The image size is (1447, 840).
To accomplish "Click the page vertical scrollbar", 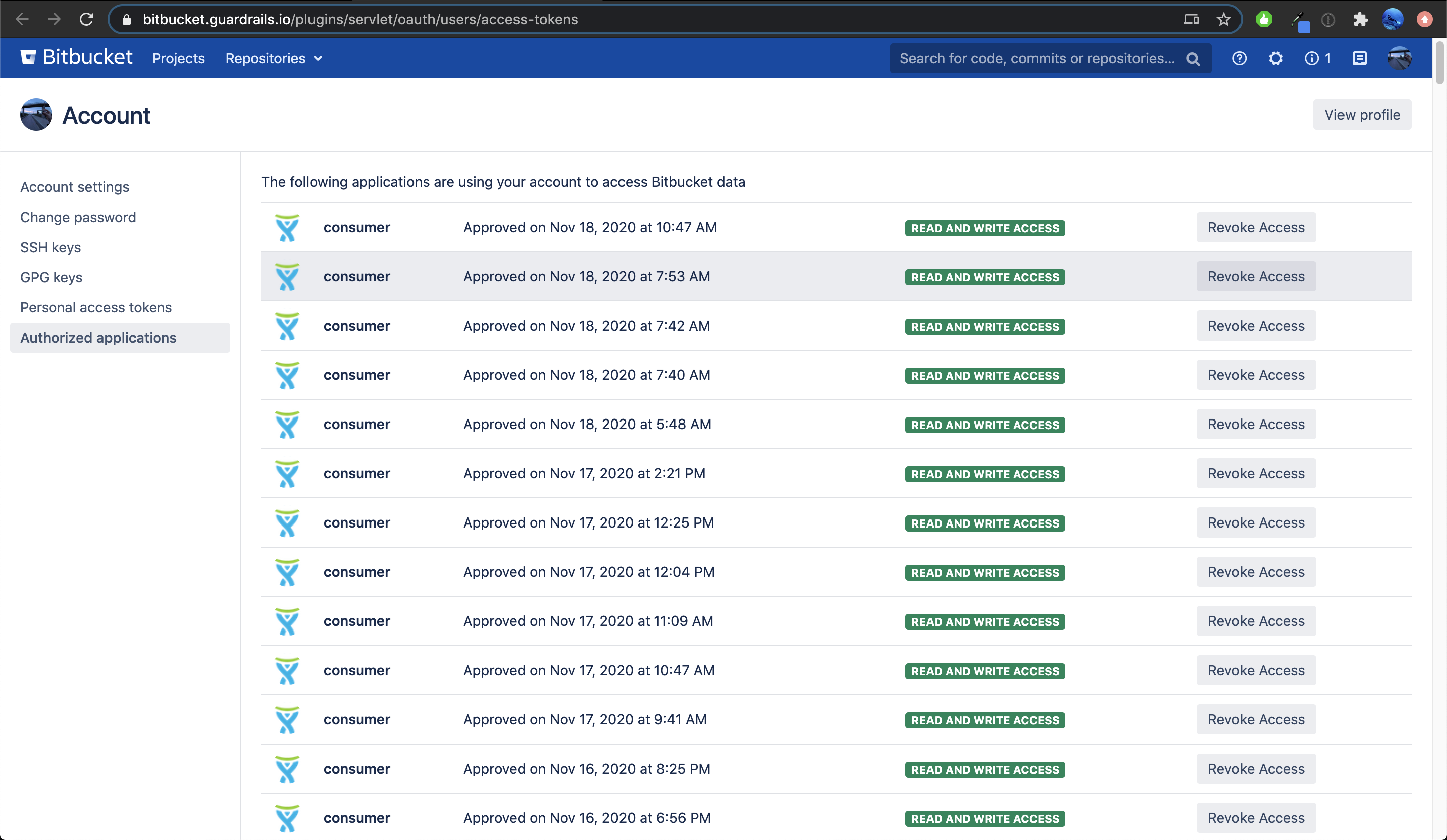I will coord(1439,63).
